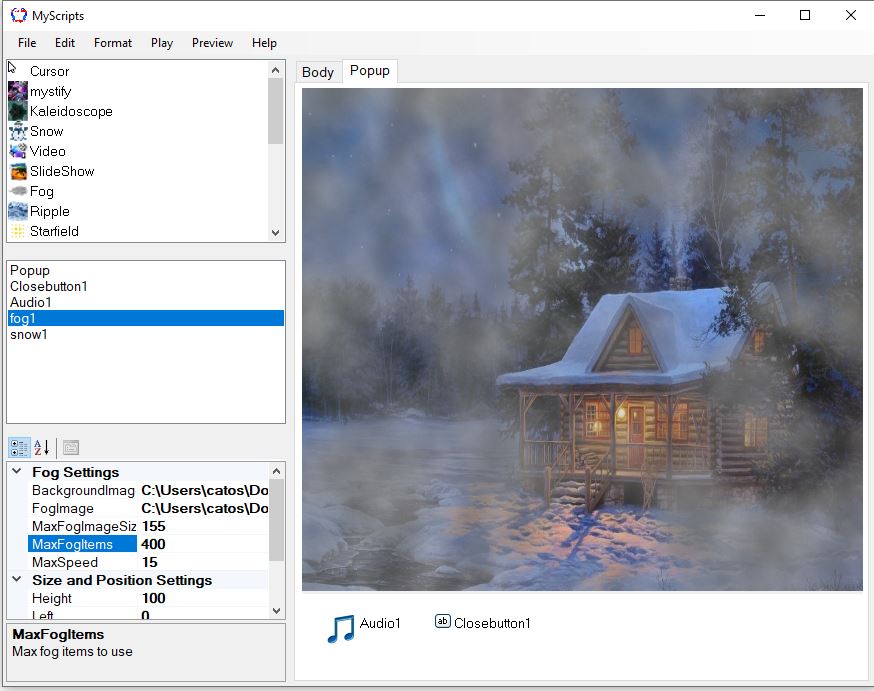Click property grid scroll up arrow

276,471
